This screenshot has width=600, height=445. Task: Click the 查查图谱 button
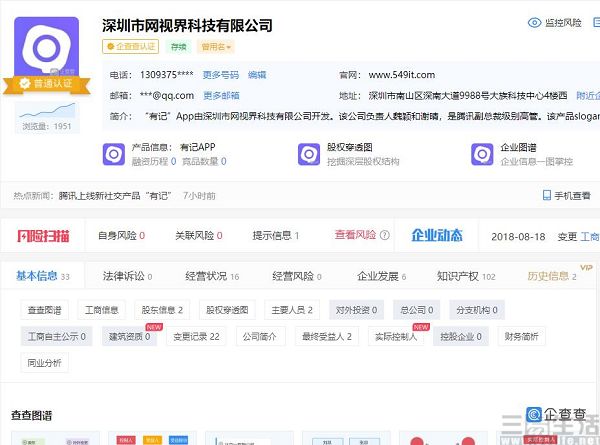44,310
